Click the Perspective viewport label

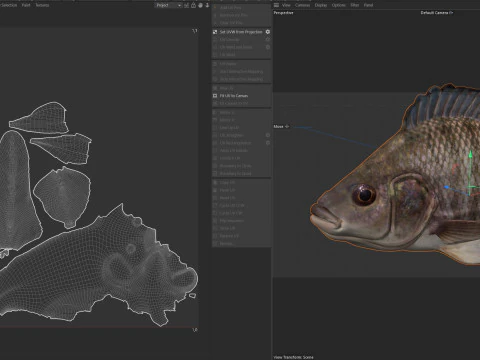click(x=283, y=13)
